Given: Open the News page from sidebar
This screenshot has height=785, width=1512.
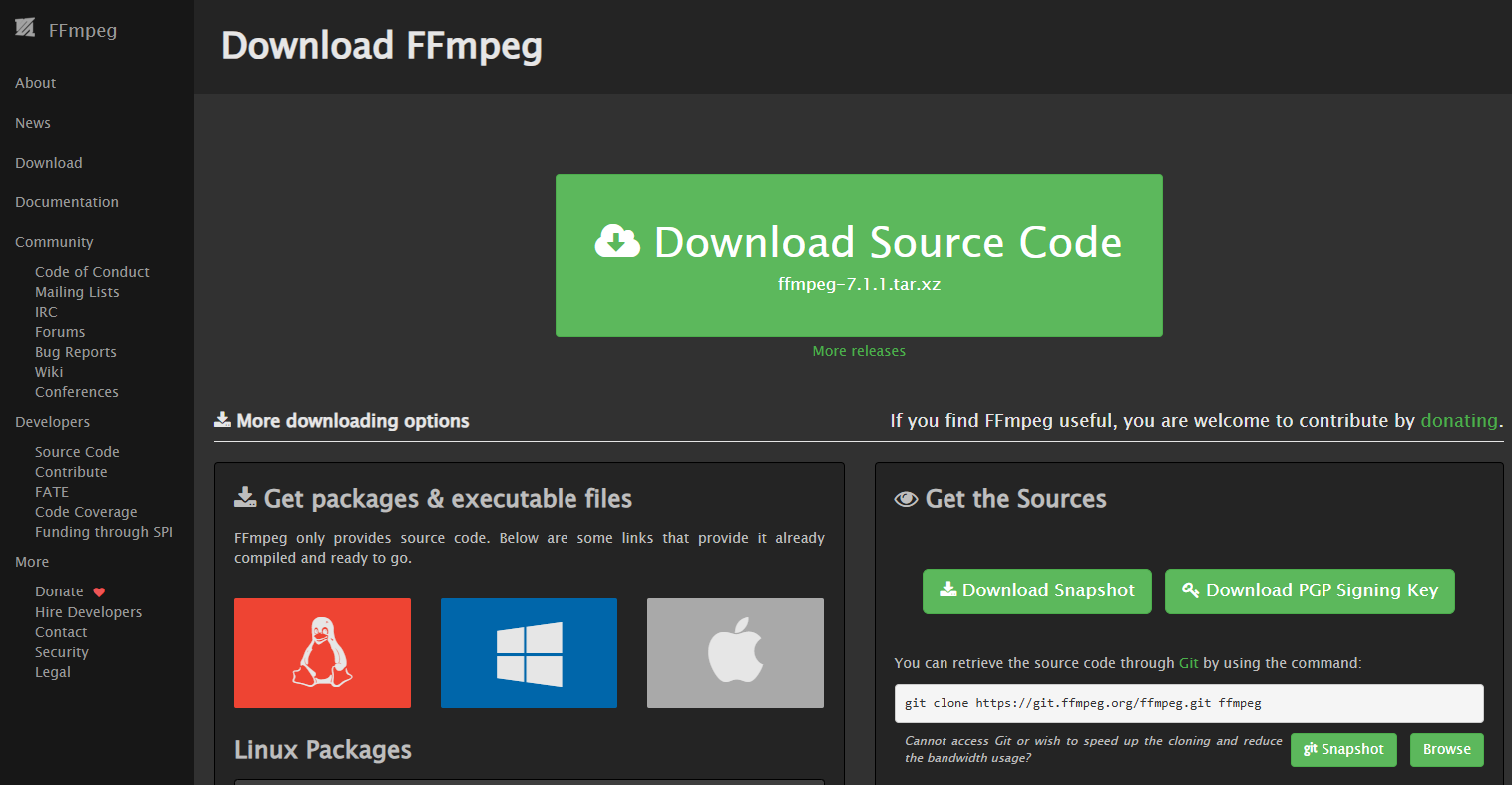Looking at the screenshot, I should [x=33, y=123].
